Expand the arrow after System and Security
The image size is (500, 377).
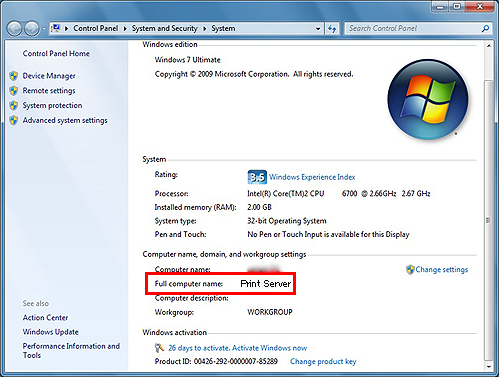(205, 29)
